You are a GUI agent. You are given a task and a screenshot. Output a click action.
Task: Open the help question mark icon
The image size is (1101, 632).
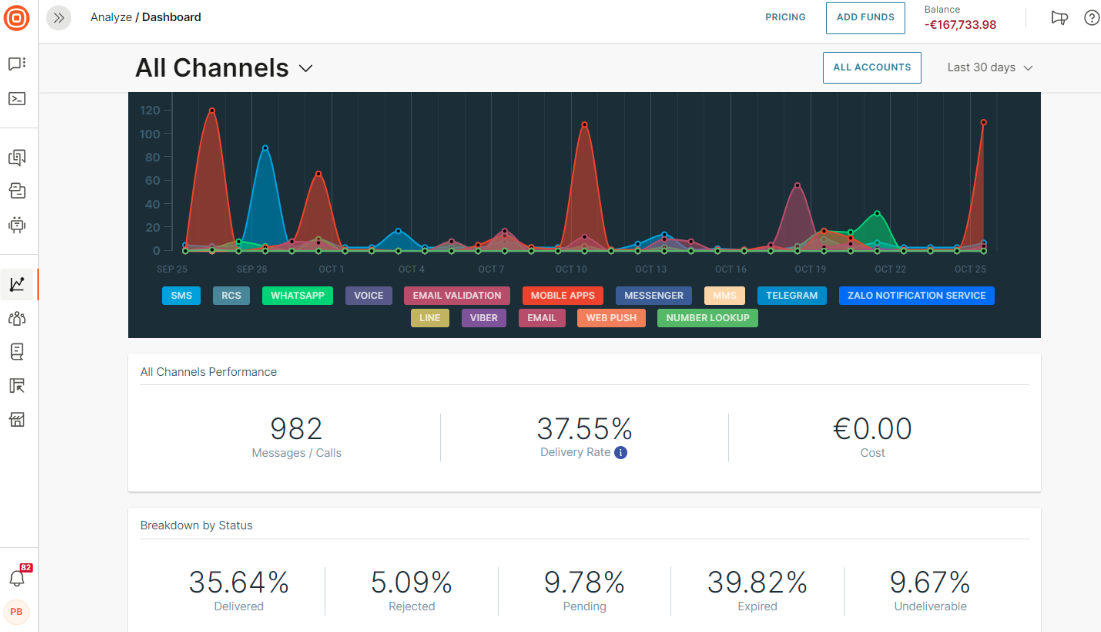(x=1092, y=18)
